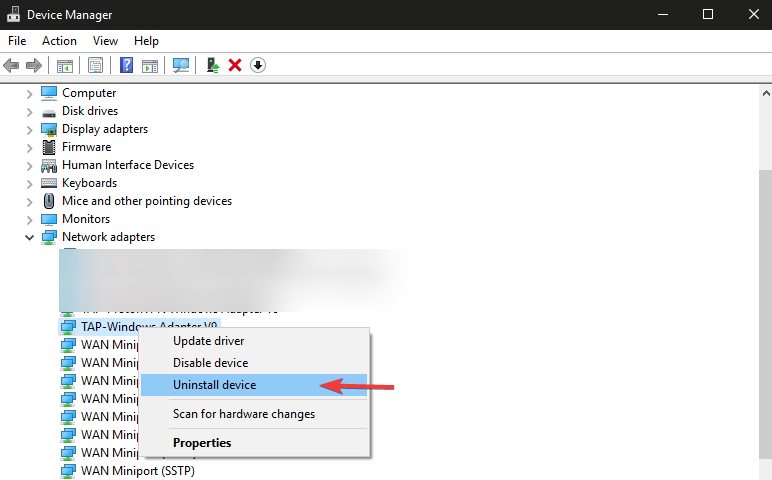Viewport: 772px width, 480px height.
Task: Close the Device Manager window
Action: [753, 14]
